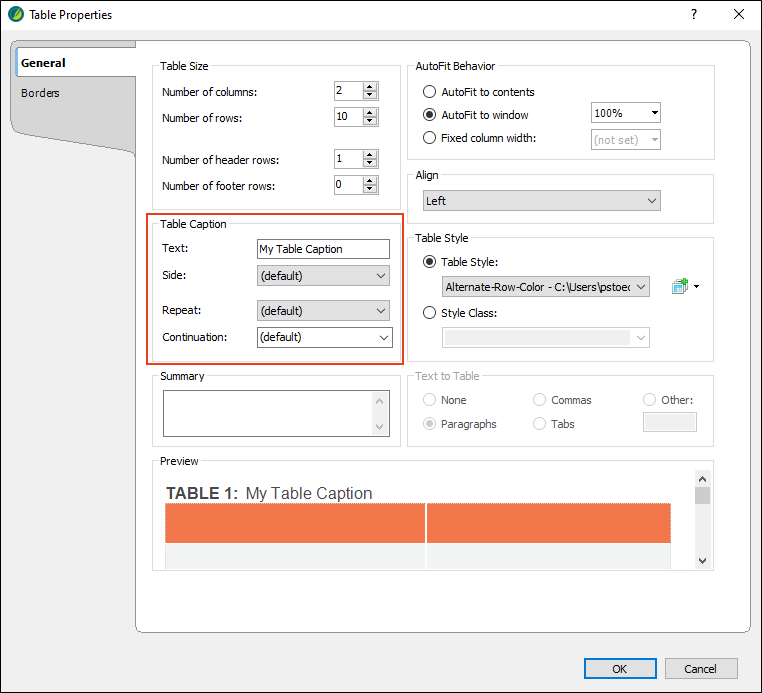The width and height of the screenshot is (762, 693).
Task: Decrease the number of header rows
Action: click(x=370, y=163)
